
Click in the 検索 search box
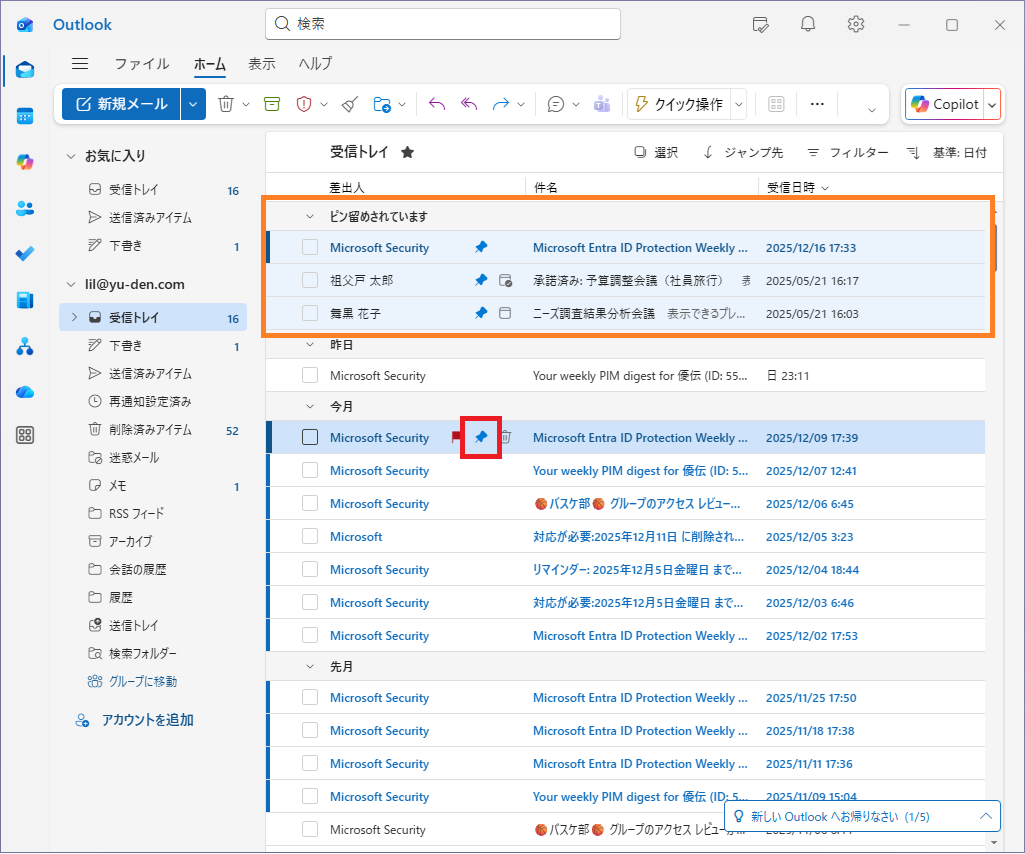pos(450,24)
